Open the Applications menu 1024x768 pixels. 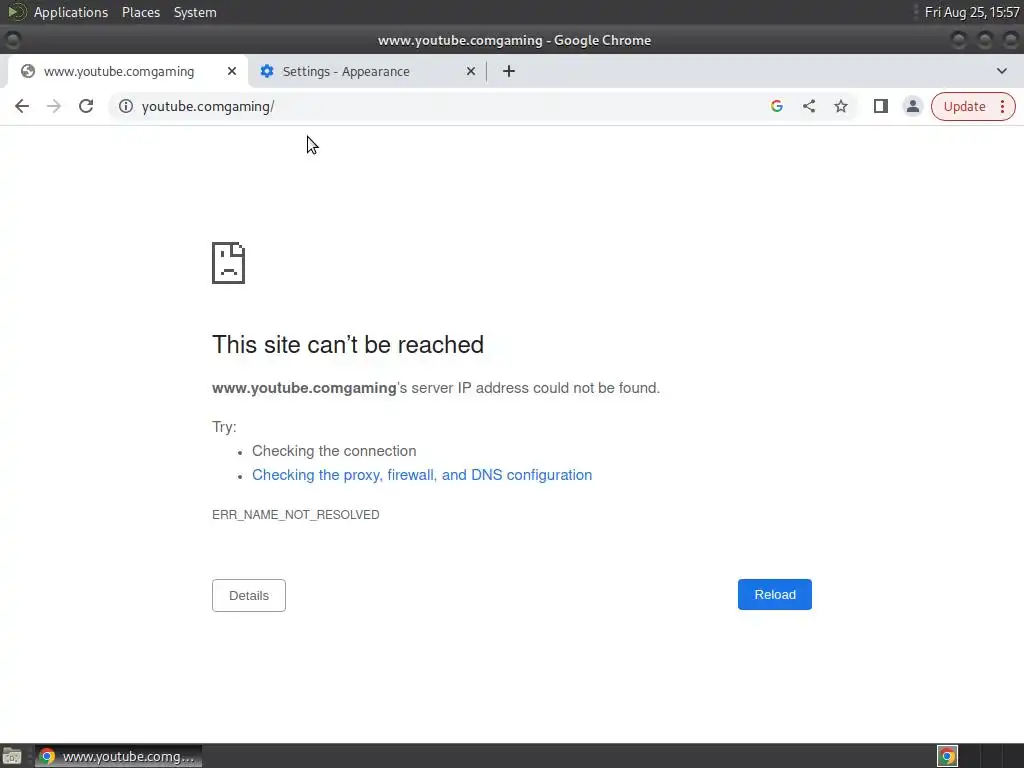(71, 12)
